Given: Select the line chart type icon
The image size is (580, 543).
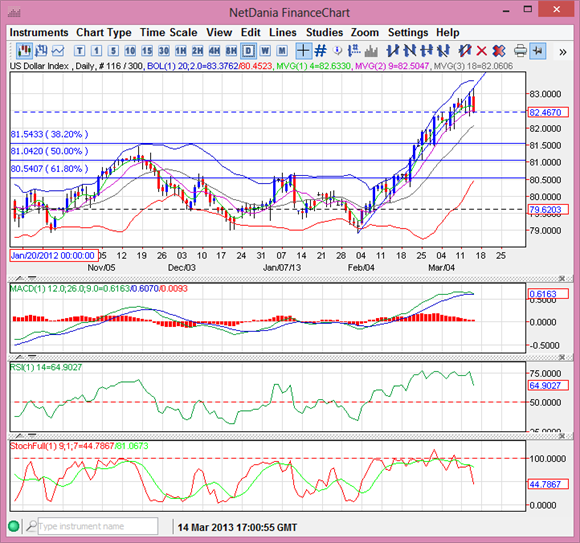Looking at the screenshot, I should coord(58,51).
